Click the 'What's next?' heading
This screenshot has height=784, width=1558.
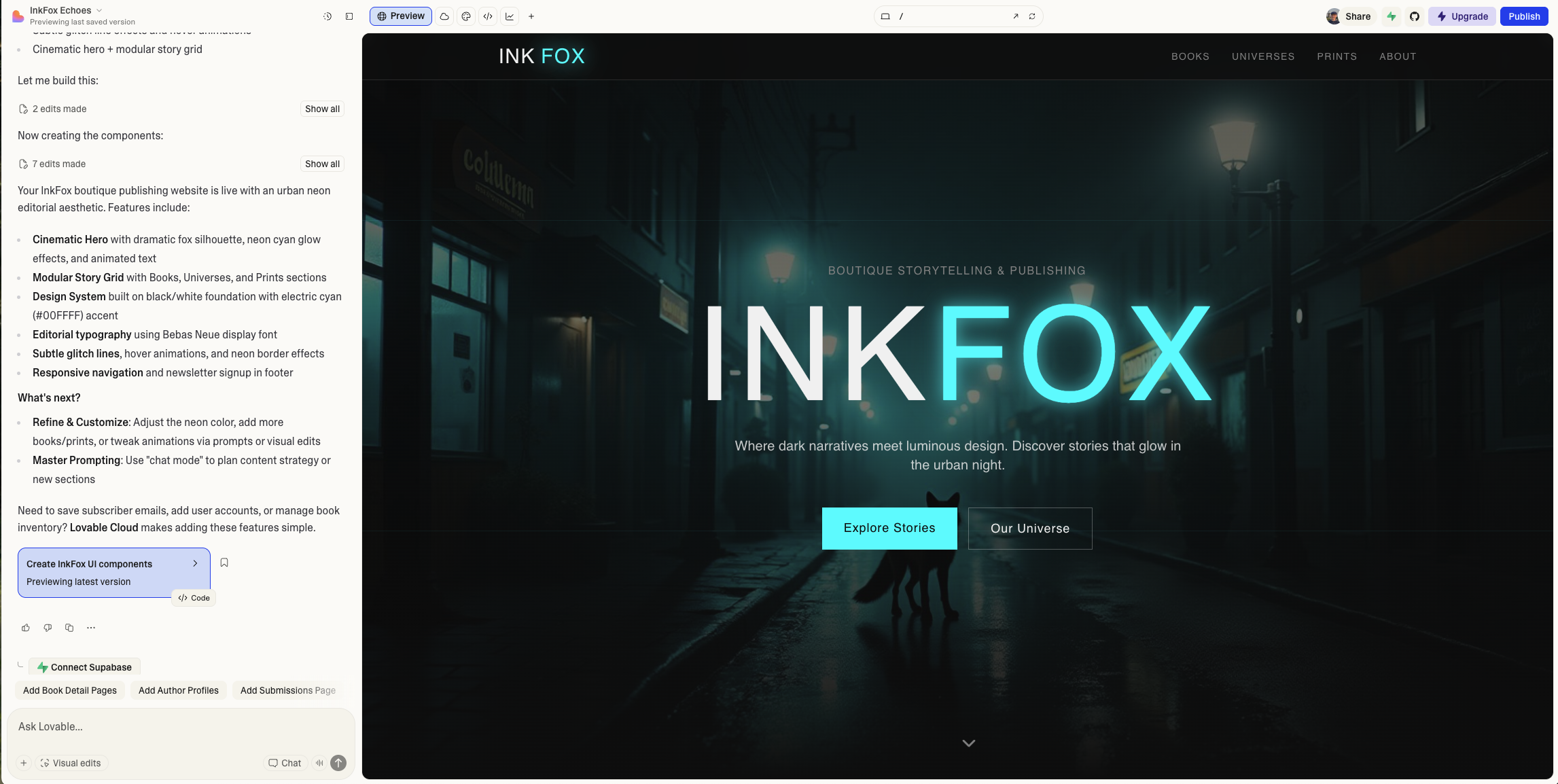point(49,397)
